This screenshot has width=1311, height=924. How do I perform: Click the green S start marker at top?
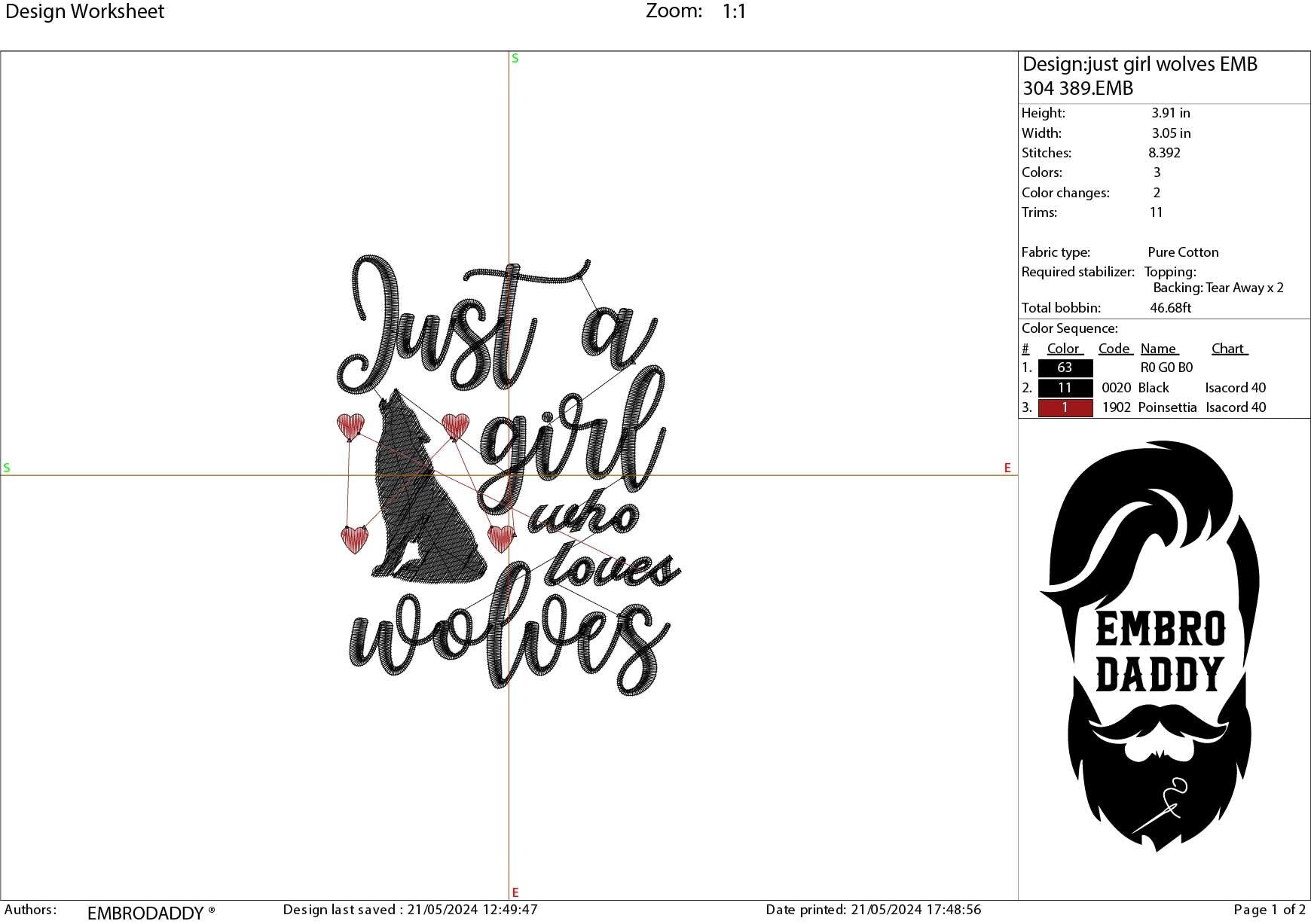click(515, 57)
